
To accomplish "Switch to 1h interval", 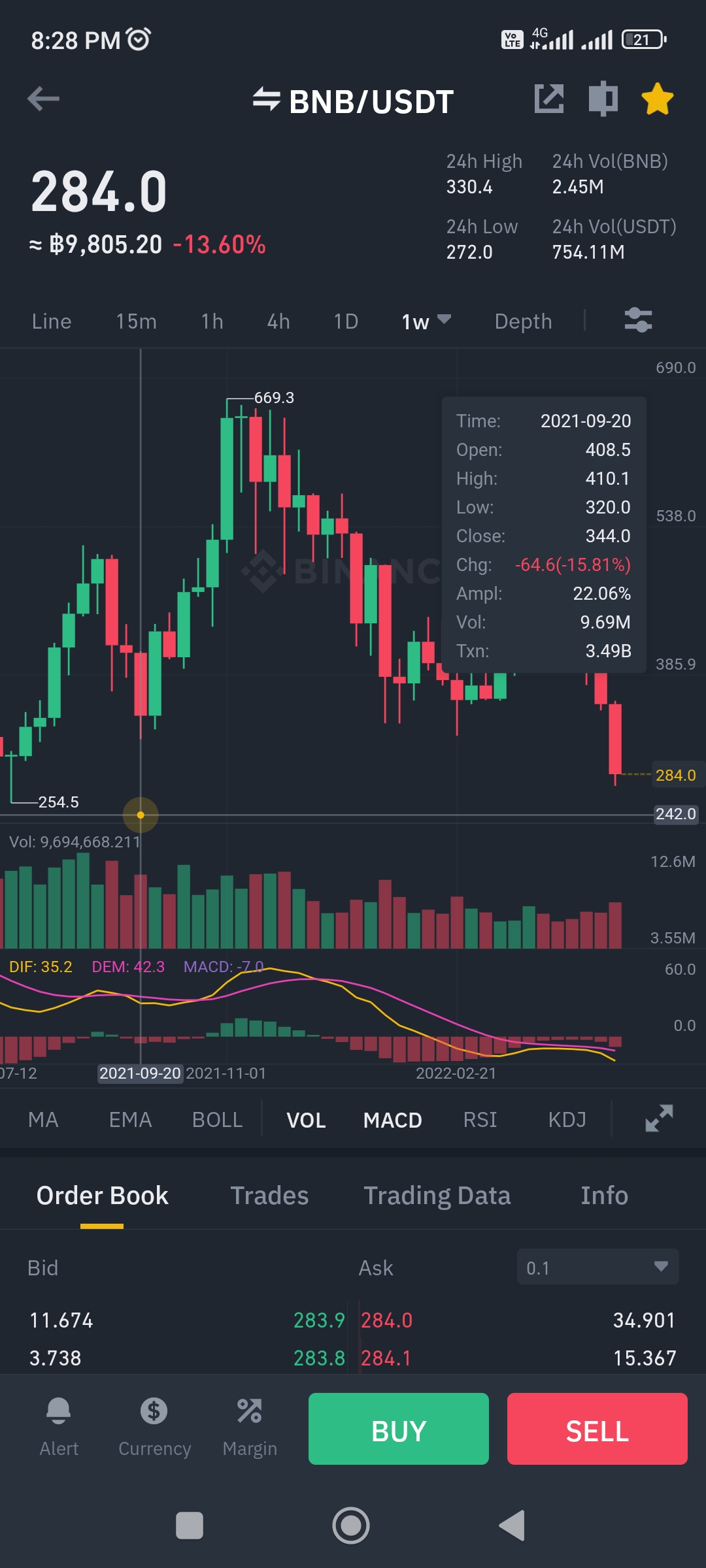I will tap(212, 321).
